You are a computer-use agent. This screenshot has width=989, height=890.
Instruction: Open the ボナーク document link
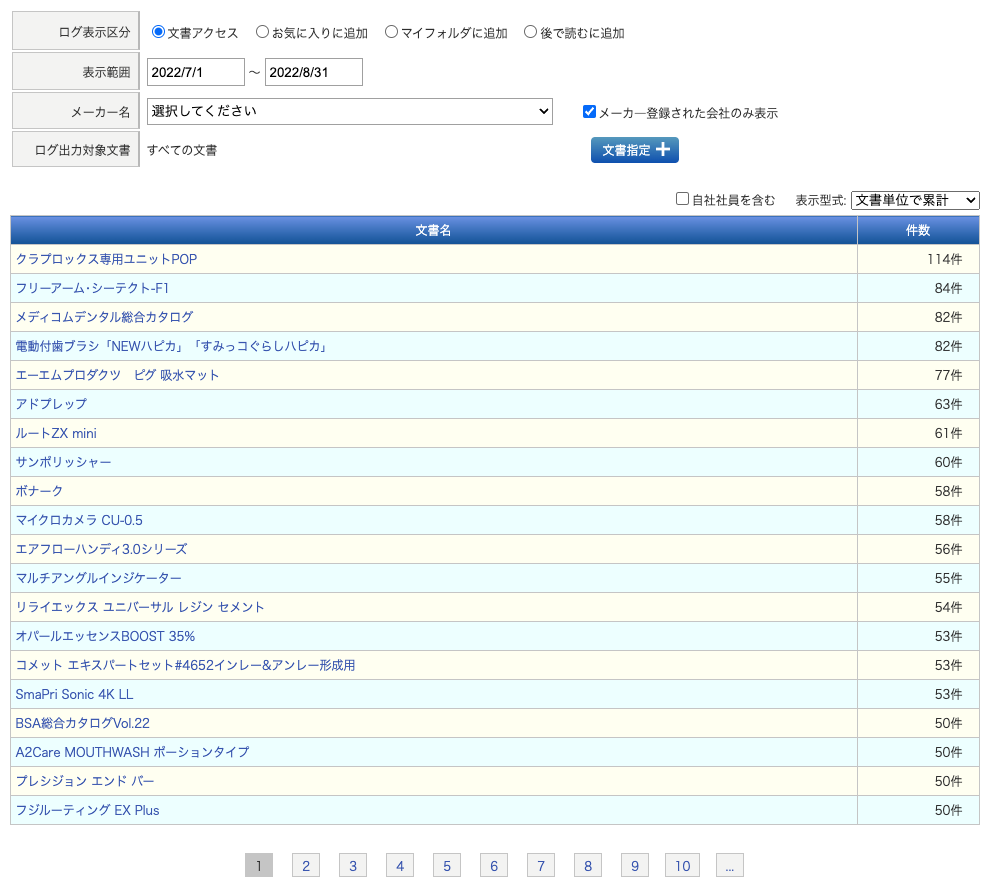pyautogui.click(x=39, y=491)
